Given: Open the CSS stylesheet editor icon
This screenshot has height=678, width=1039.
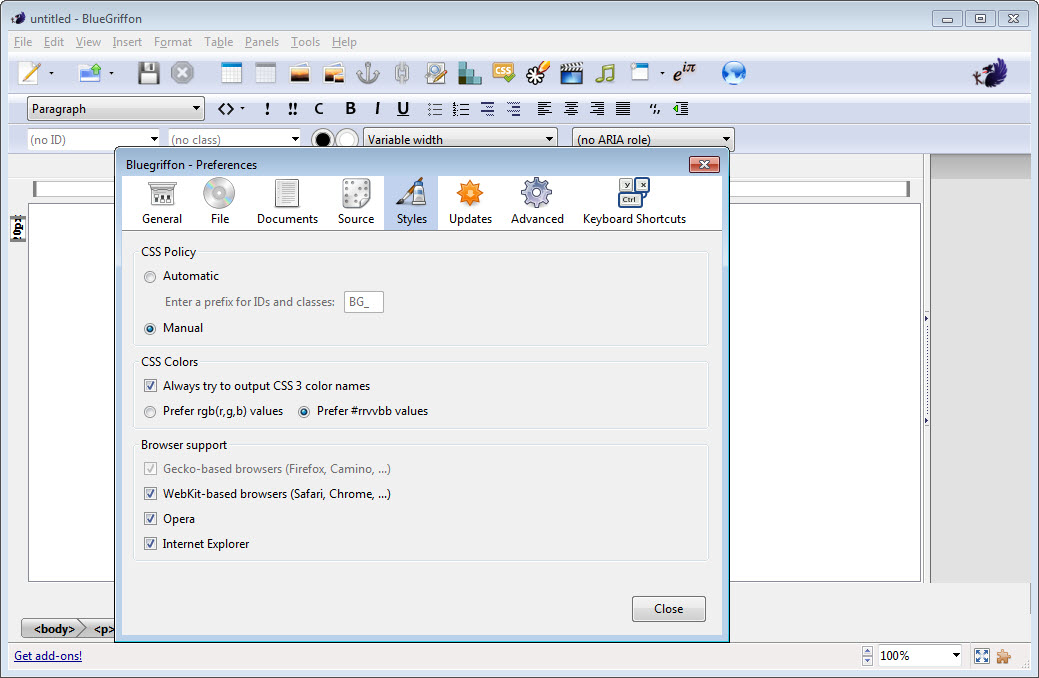Looking at the screenshot, I should 504,73.
